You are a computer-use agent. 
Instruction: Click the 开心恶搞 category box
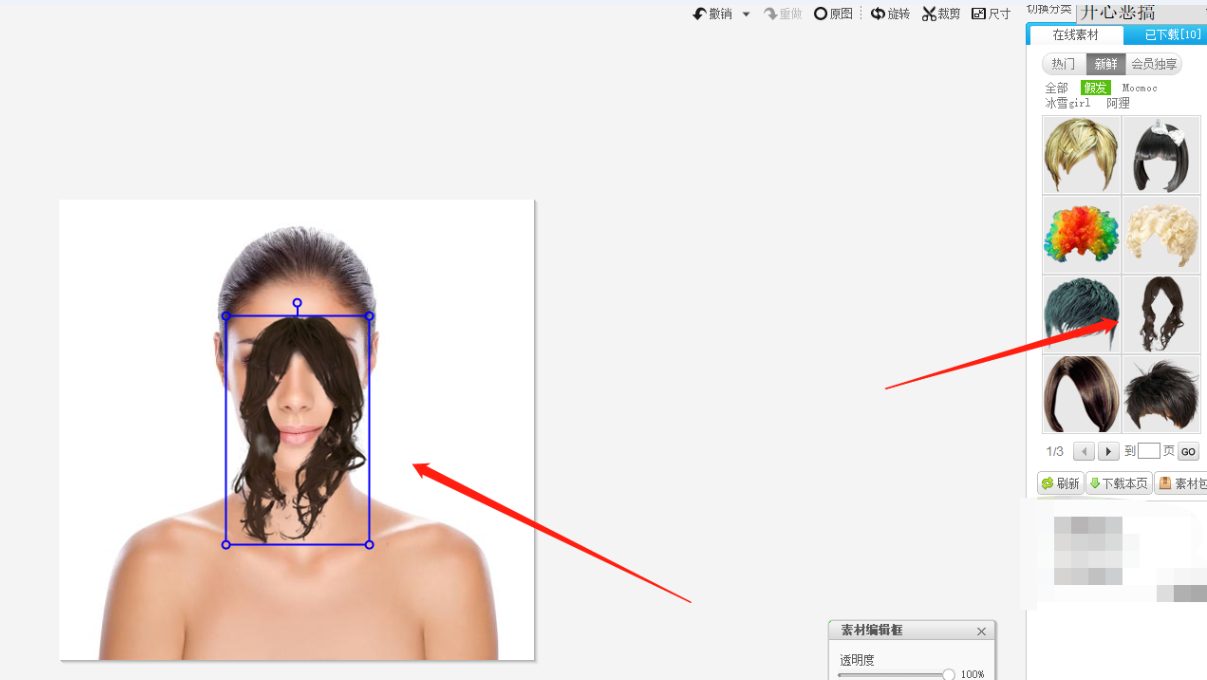pos(1140,12)
